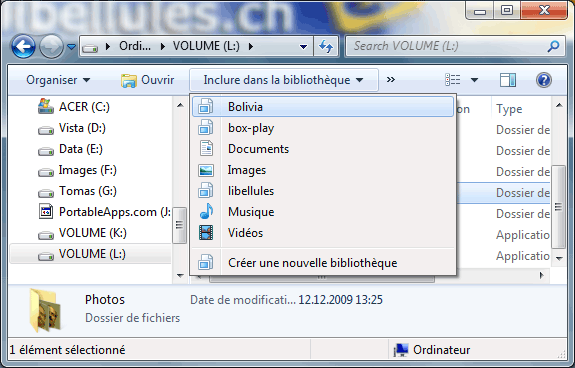The image size is (575, 368).
Task: Click the highlighted Dossier de row cell
Action: (x=523, y=192)
